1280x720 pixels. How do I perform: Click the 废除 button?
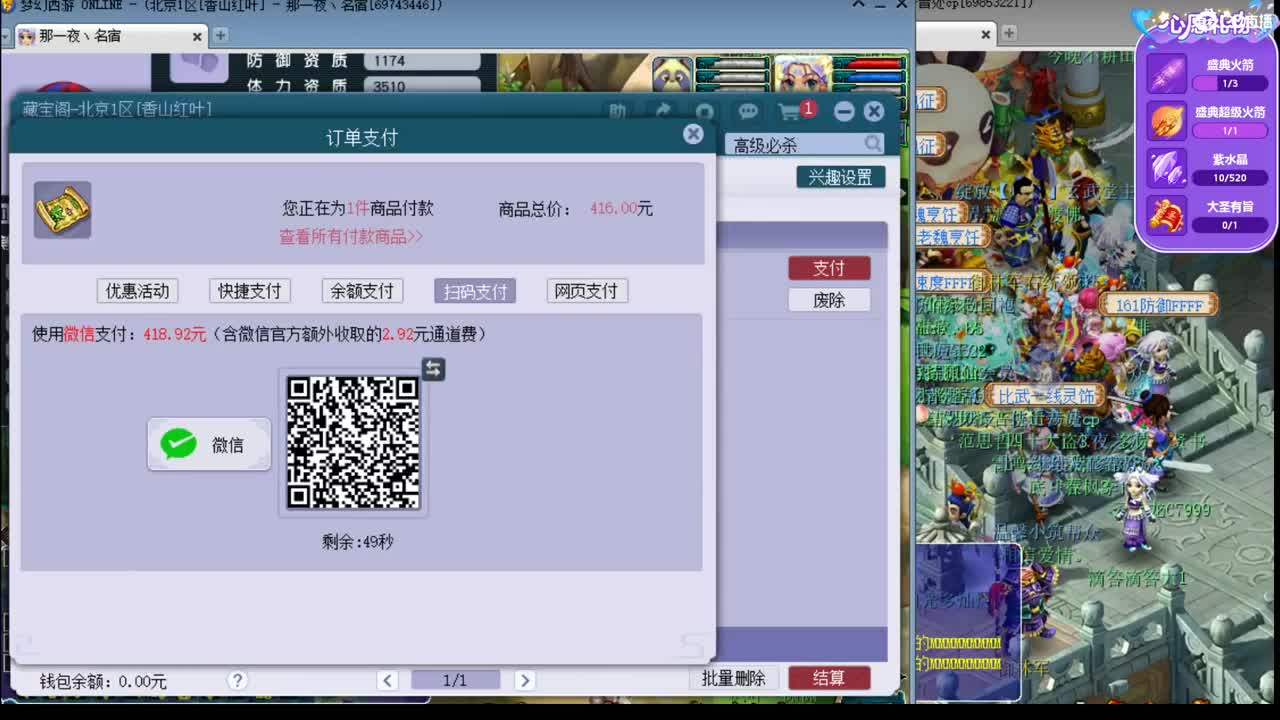click(829, 300)
